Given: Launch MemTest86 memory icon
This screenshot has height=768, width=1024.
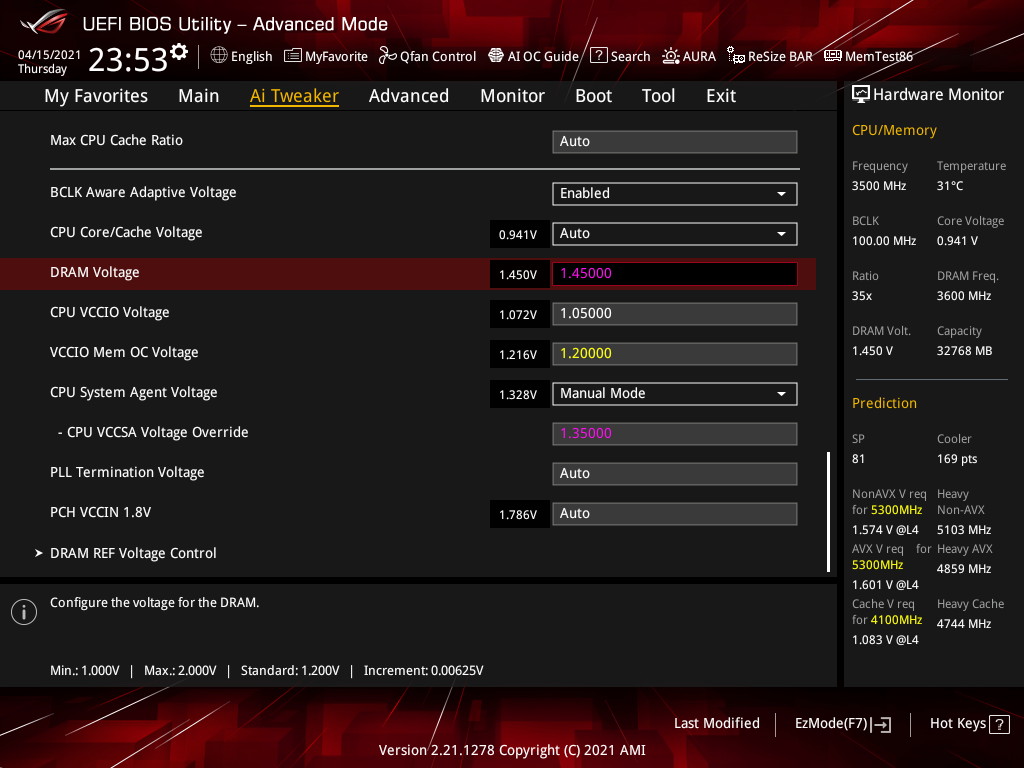Looking at the screenshot, I should [833, 56].
